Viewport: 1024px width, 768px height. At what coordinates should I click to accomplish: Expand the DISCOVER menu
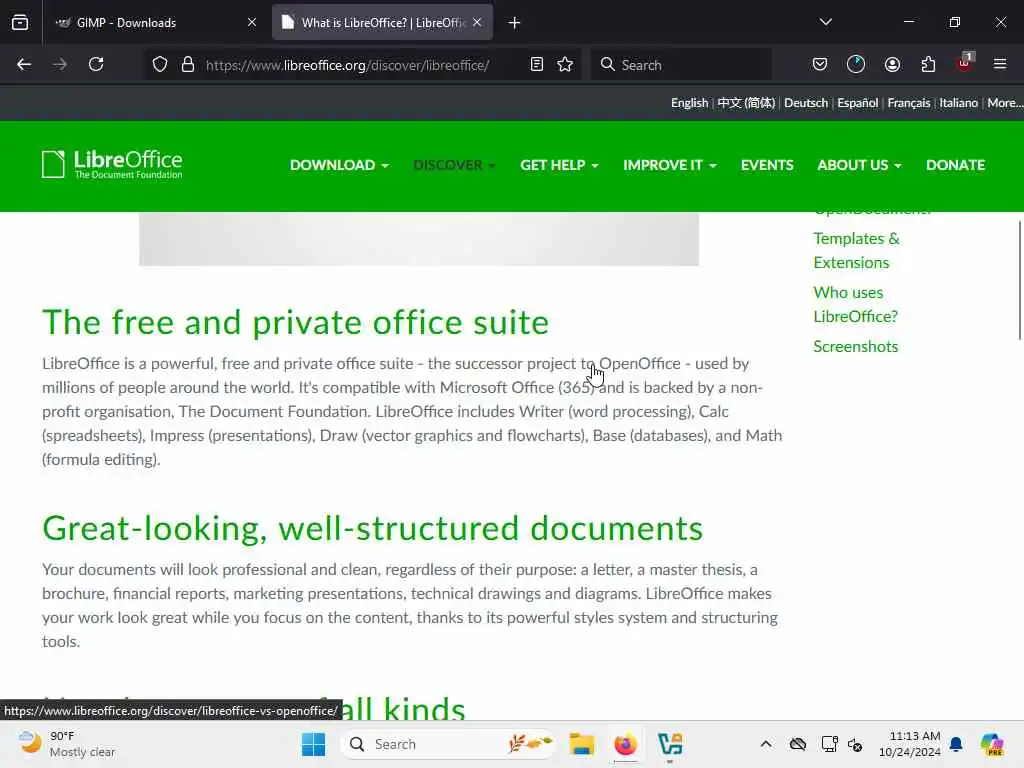454,165
